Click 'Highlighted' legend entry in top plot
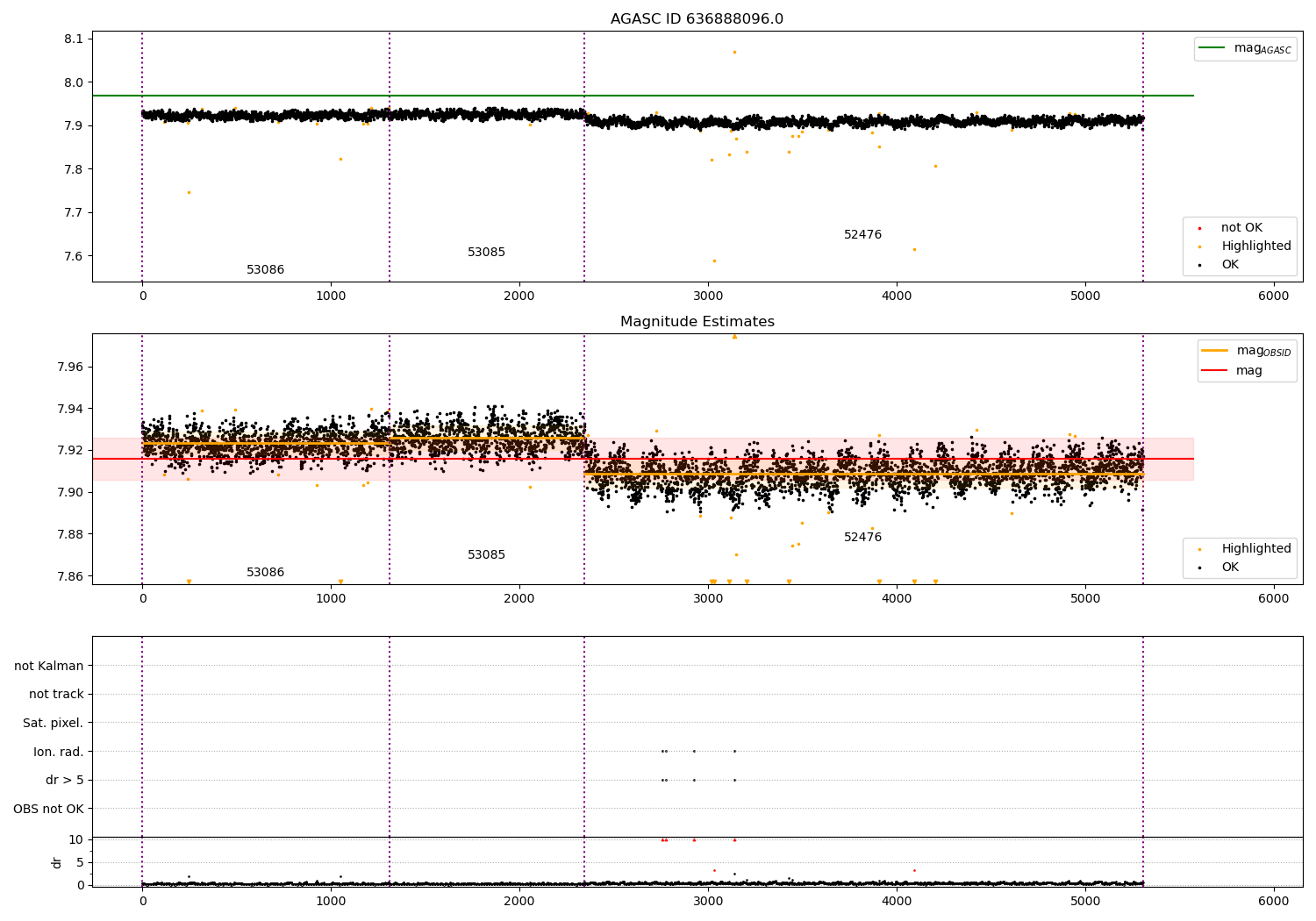 tap(1245, 246)
